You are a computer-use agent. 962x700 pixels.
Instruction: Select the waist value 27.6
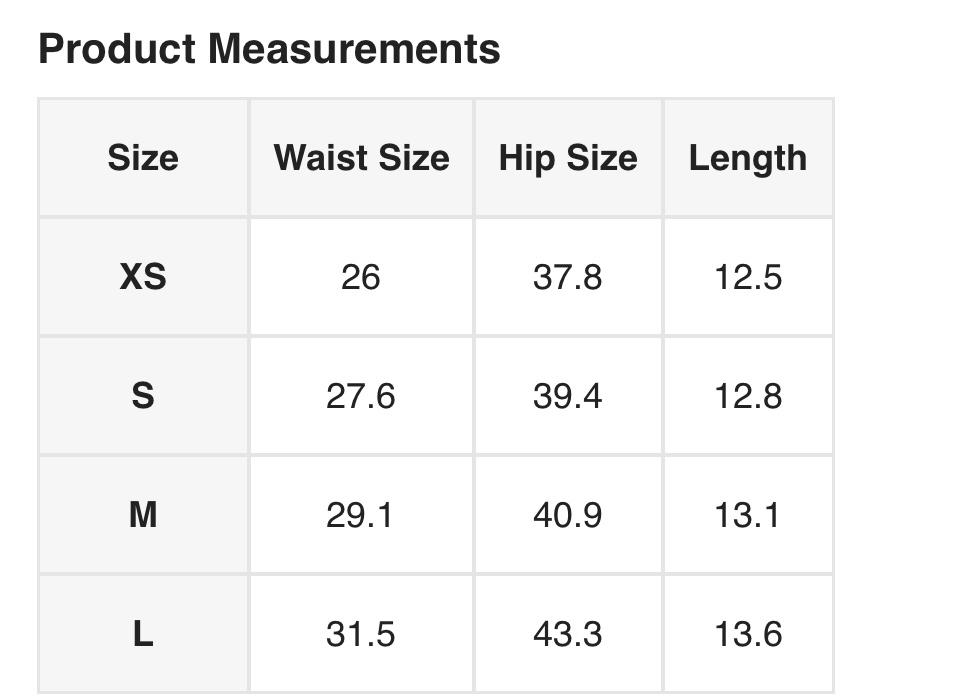pyautogui.click(x=360, y=396)
